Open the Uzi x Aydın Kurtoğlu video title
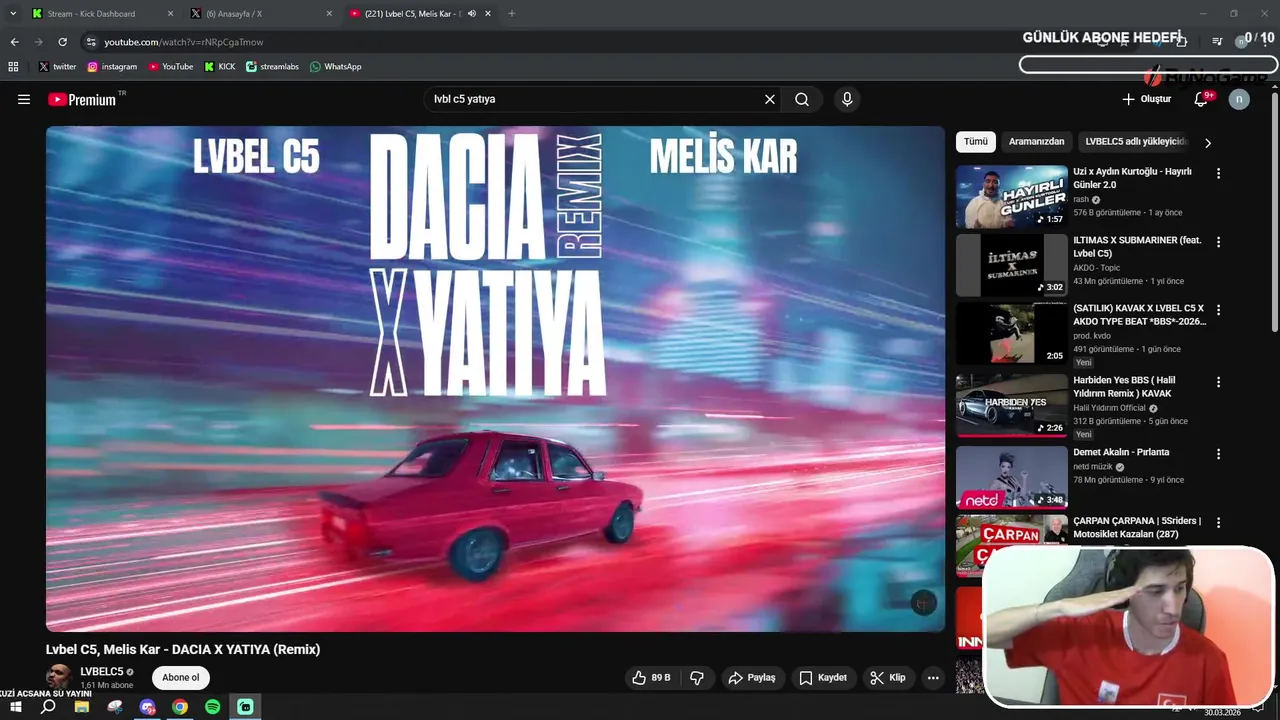The image size is (1280, 720). point(1133,178)
